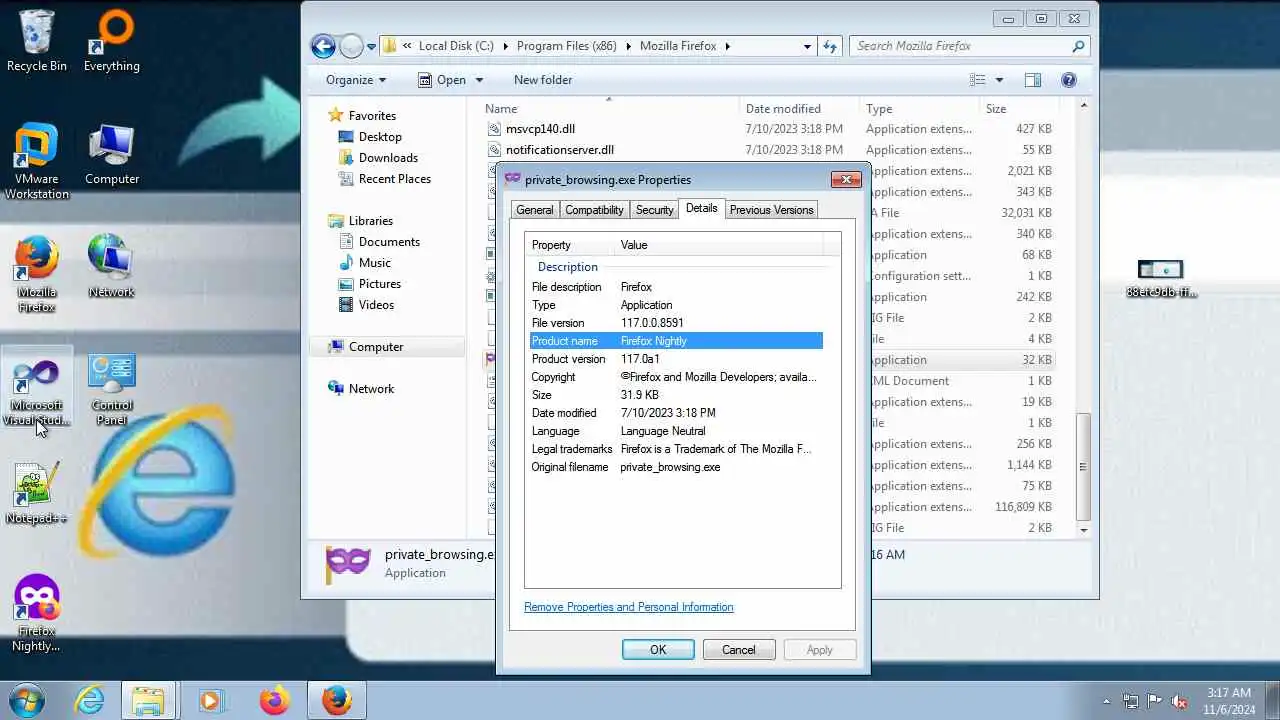This screenshot has height=720, width=1280.
Task: Go back in the Explorer window
Action: 323,46
